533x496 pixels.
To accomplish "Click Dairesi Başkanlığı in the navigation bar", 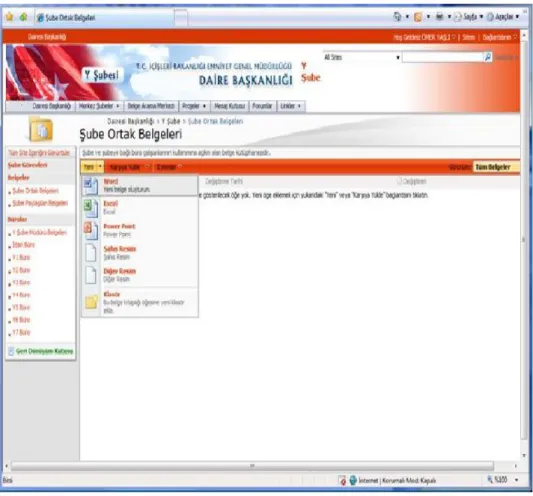I will 52,106.
